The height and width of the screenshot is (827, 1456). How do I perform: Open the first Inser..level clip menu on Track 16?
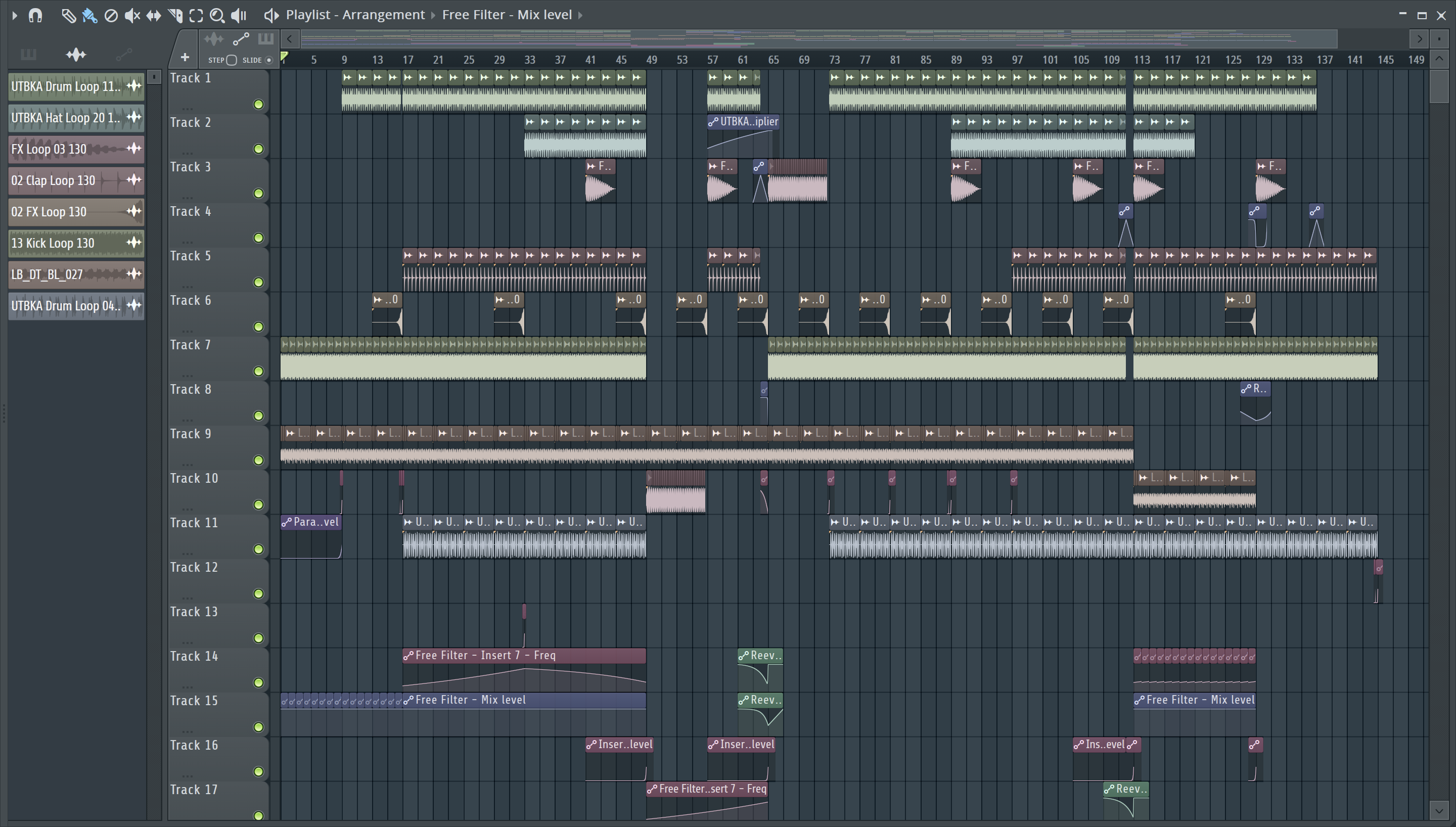(x=591, y=745)
